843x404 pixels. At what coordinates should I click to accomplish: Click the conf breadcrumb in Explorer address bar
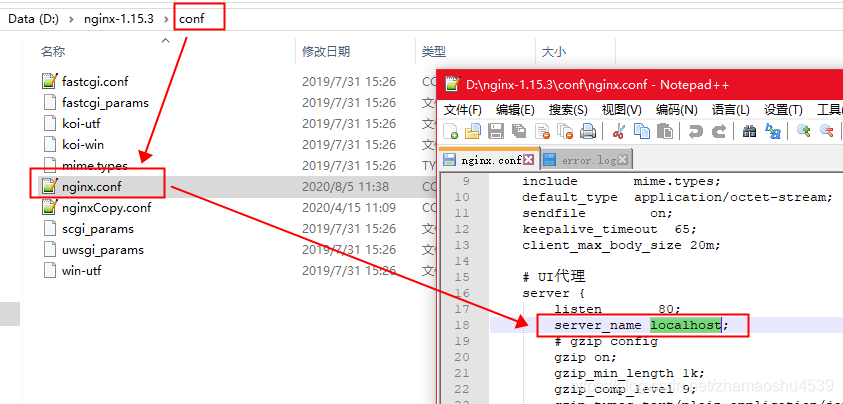(192, 19)
